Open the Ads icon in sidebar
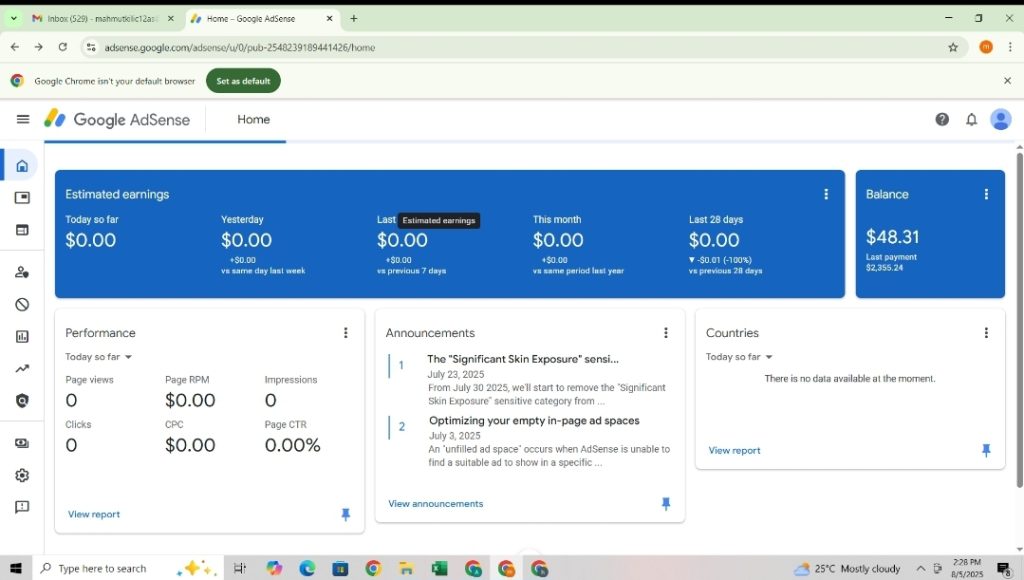The height and width of the screenshot is (580, 1024). tap(22, 198)
